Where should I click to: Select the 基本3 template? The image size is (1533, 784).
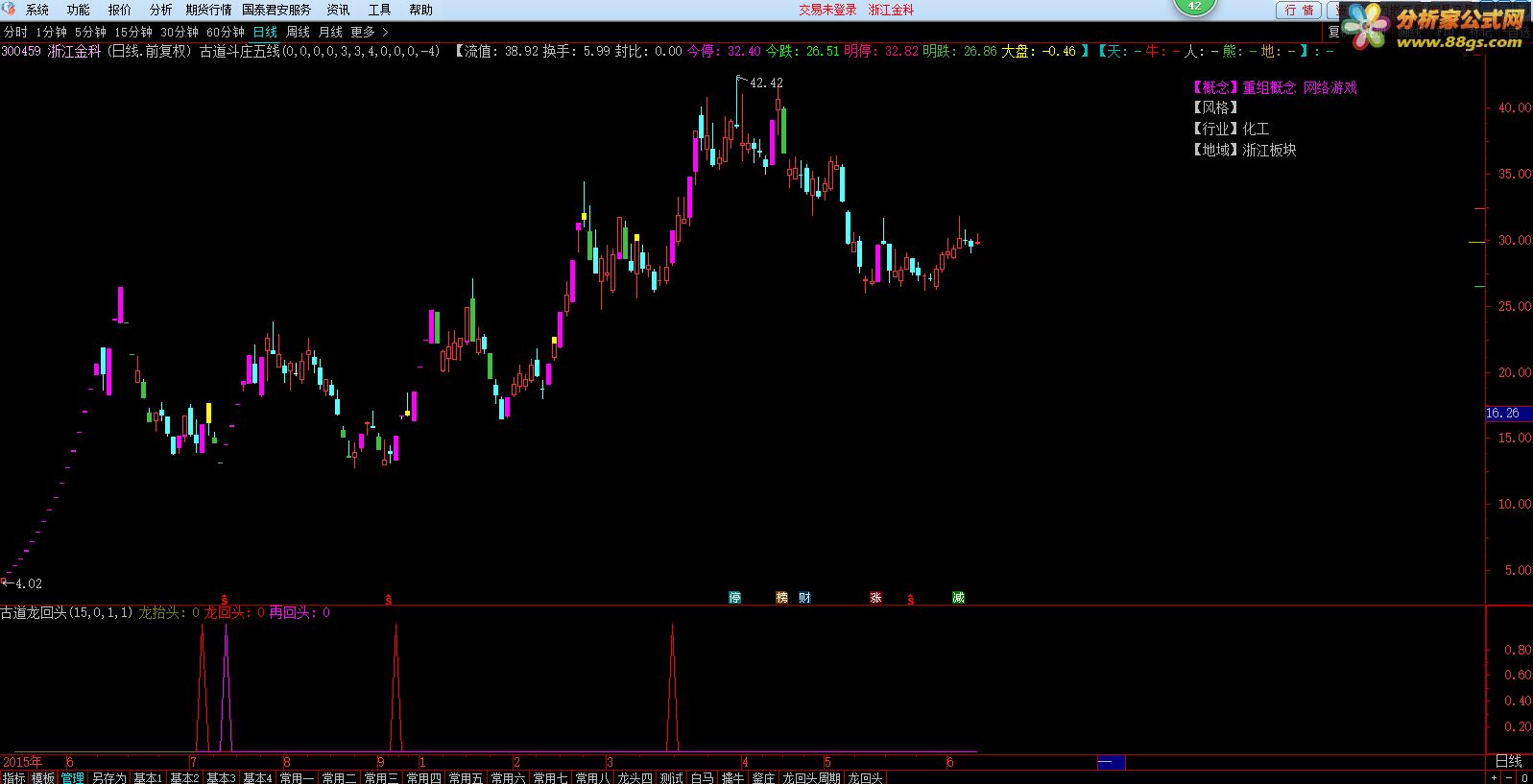pos(221,777)
